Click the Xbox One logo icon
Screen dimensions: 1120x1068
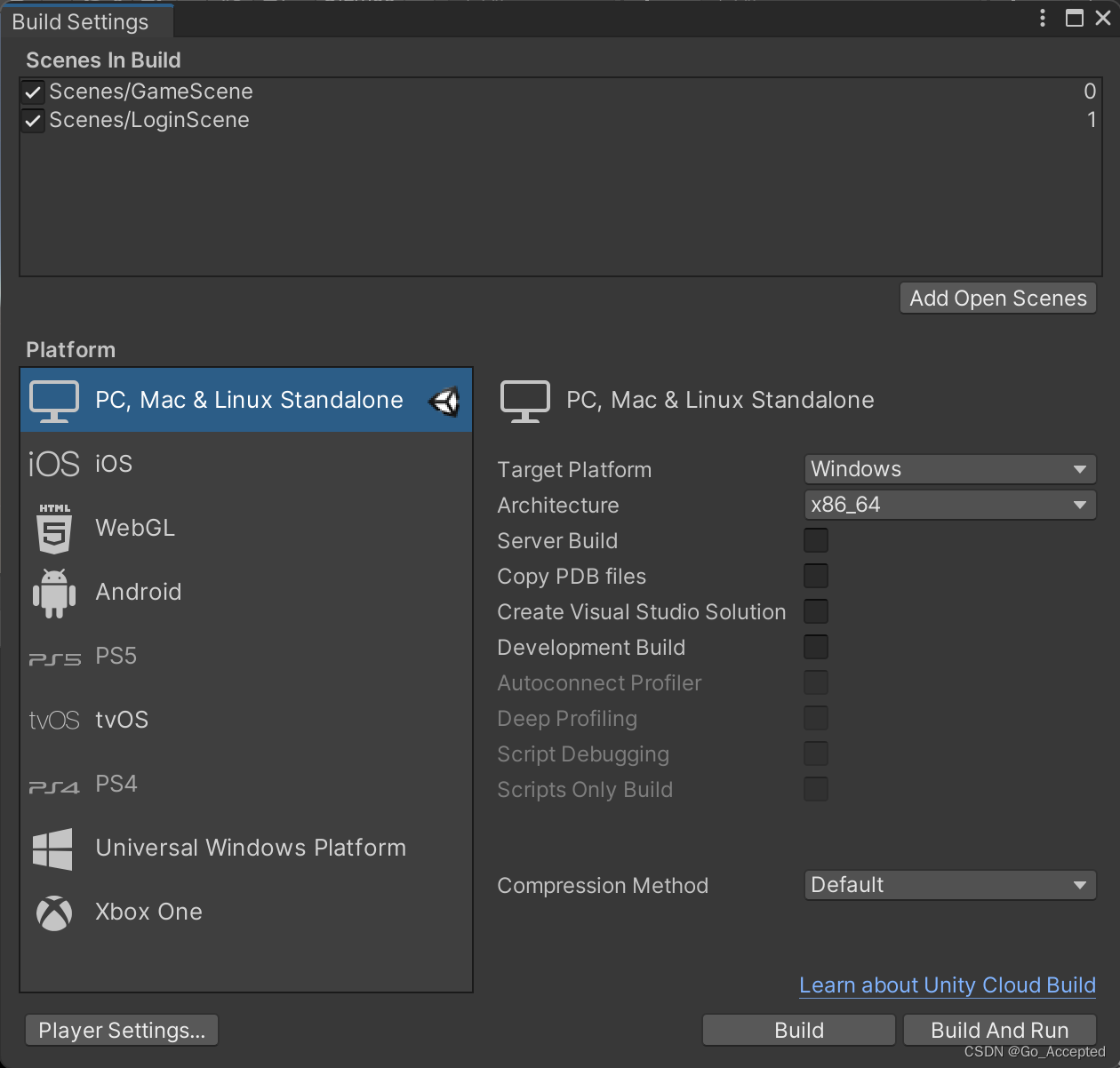54,913
